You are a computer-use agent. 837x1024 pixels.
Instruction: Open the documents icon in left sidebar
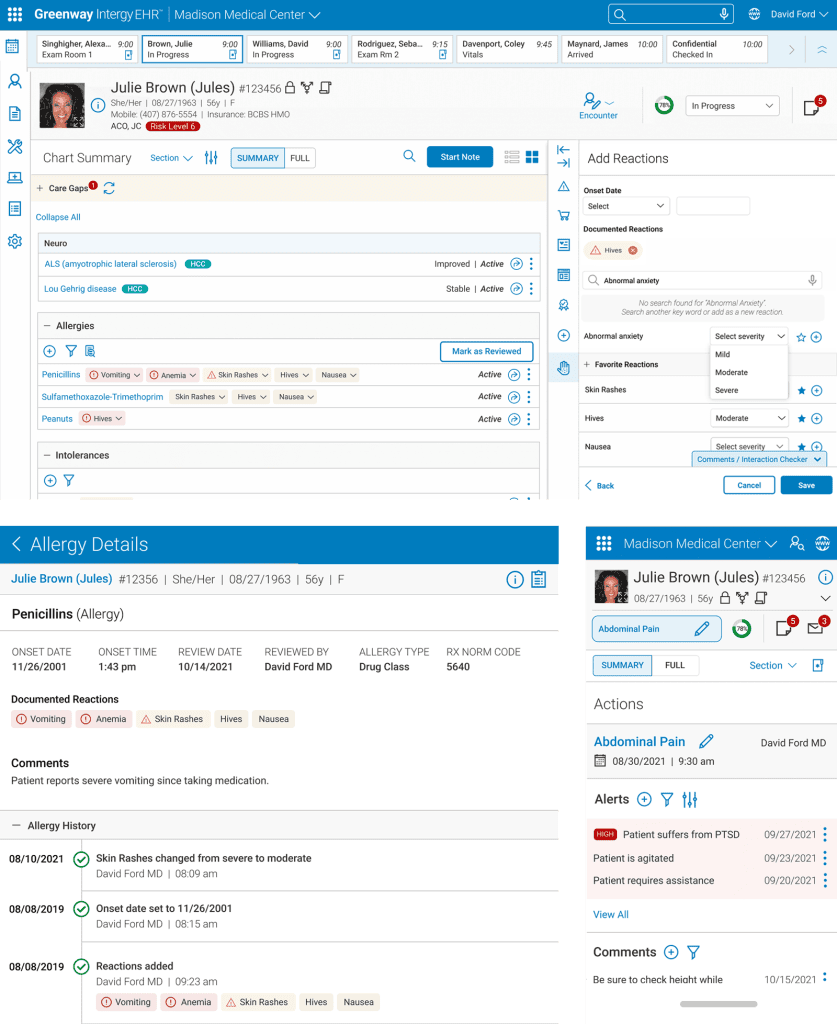click(x=14, y=114)
